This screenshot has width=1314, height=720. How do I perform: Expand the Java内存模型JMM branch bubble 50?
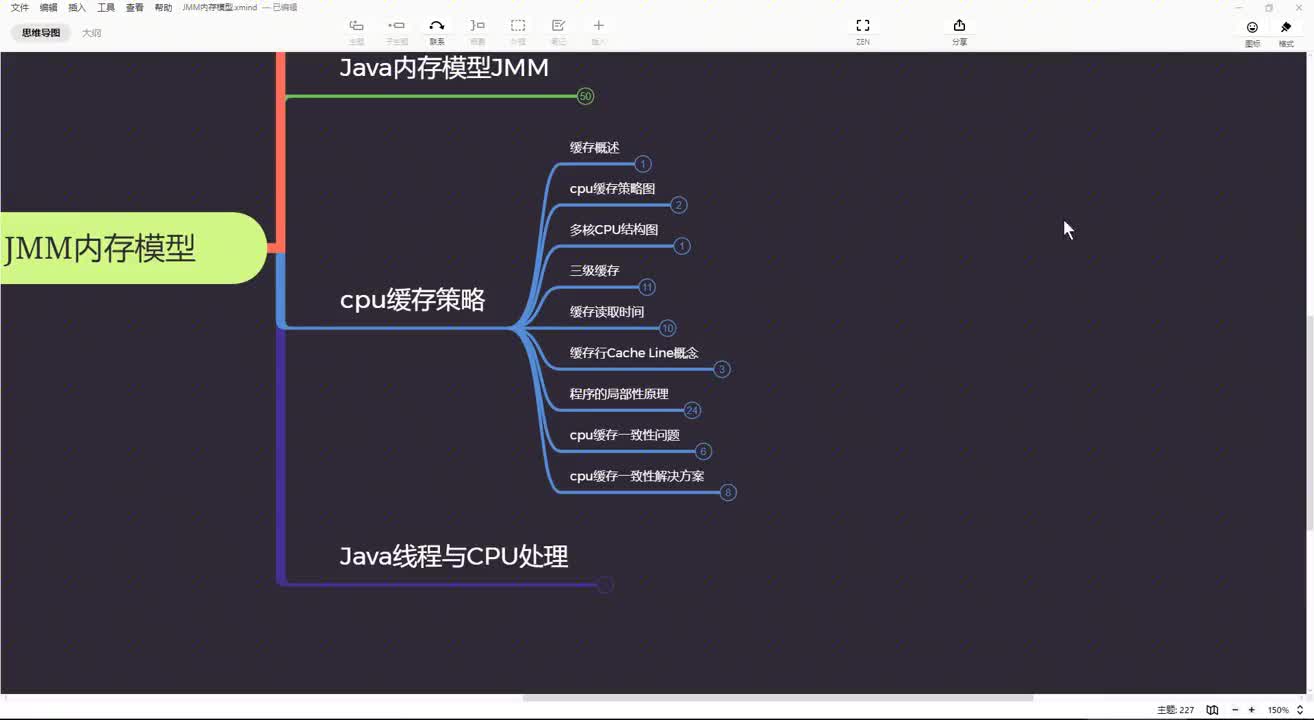[585, 96]
